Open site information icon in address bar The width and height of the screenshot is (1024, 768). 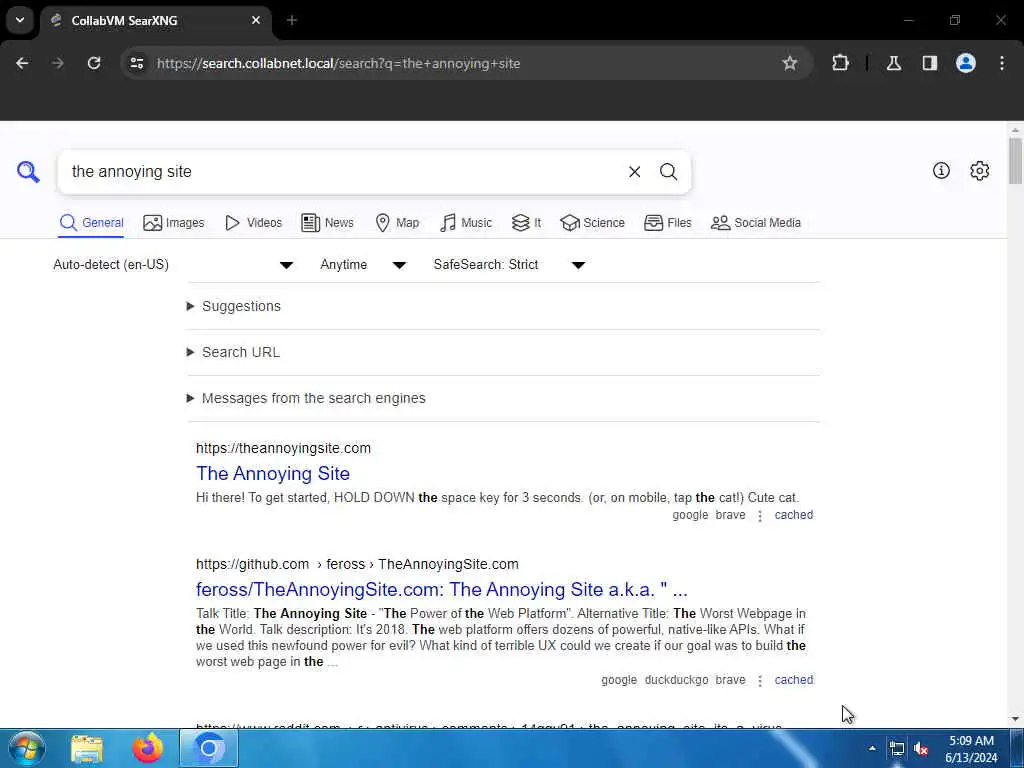(136, 63)
